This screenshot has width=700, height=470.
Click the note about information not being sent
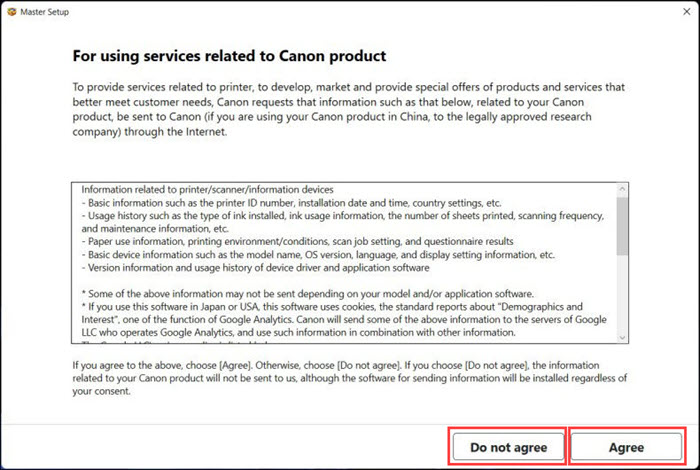pos(308,294)
